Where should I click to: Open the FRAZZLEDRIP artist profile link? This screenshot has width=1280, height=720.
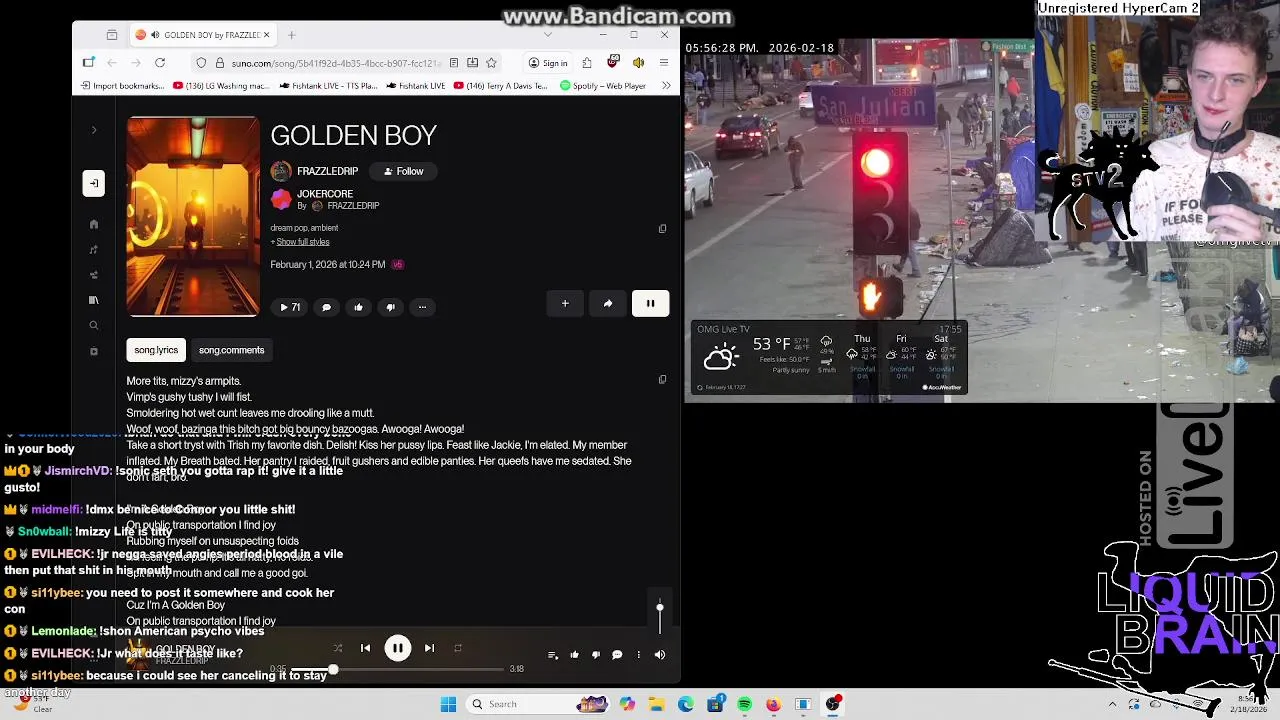coord(327,171)
